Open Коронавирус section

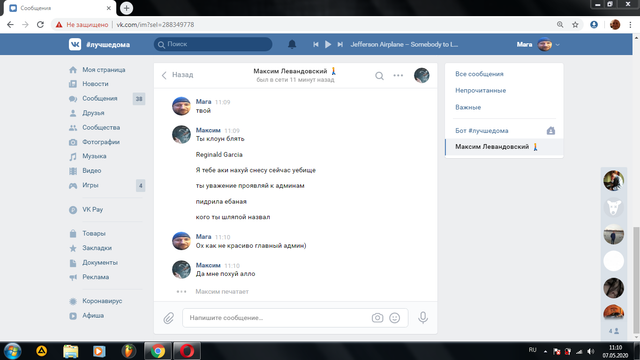pos(102,301)
